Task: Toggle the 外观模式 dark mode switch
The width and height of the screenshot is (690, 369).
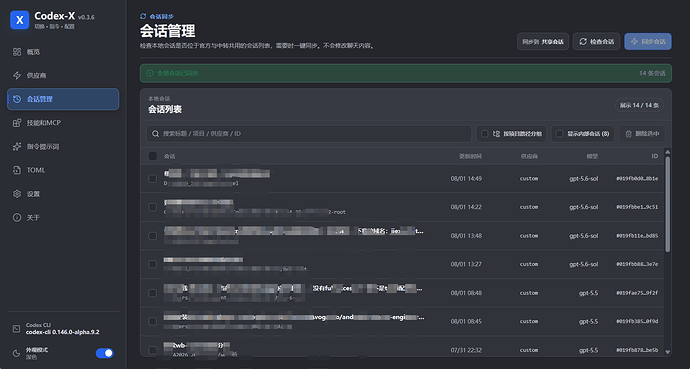Action: 104,353
